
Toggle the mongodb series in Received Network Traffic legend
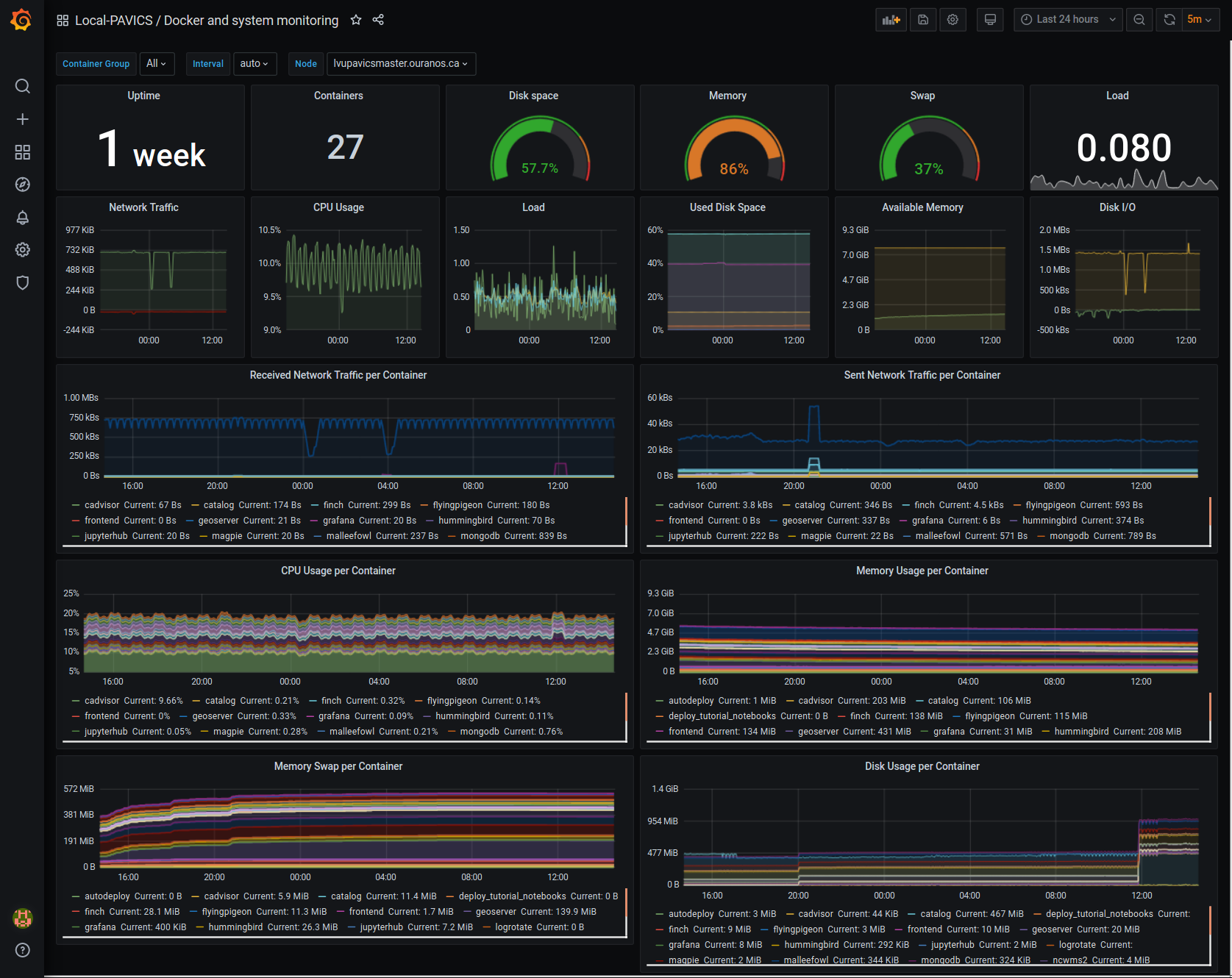[x=480, y=535]
